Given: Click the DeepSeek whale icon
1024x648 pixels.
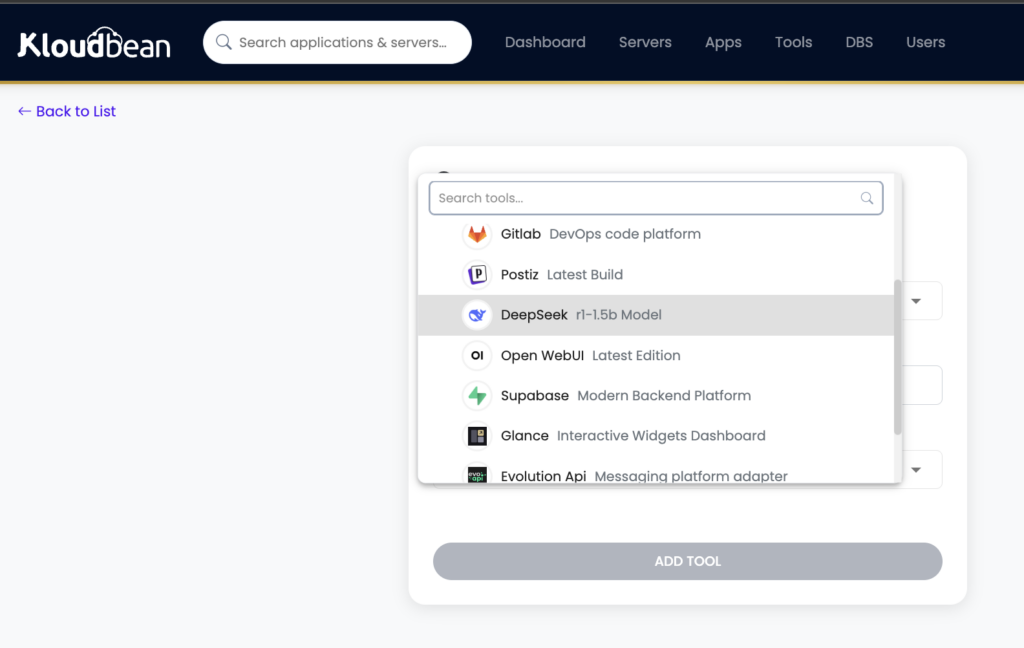Looking at the screenshot, I should [x=477, y=315].
